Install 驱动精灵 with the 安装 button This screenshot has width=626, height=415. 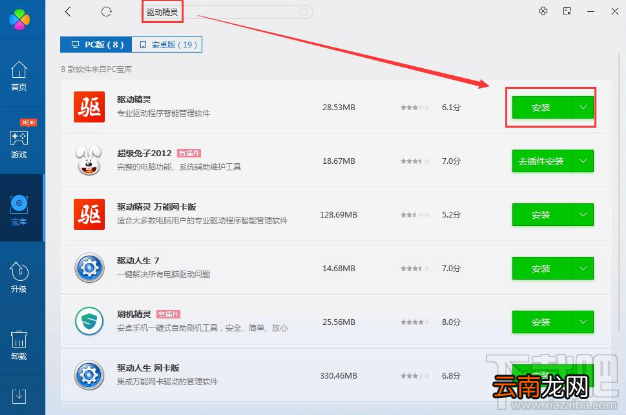[x=542, y=107]
